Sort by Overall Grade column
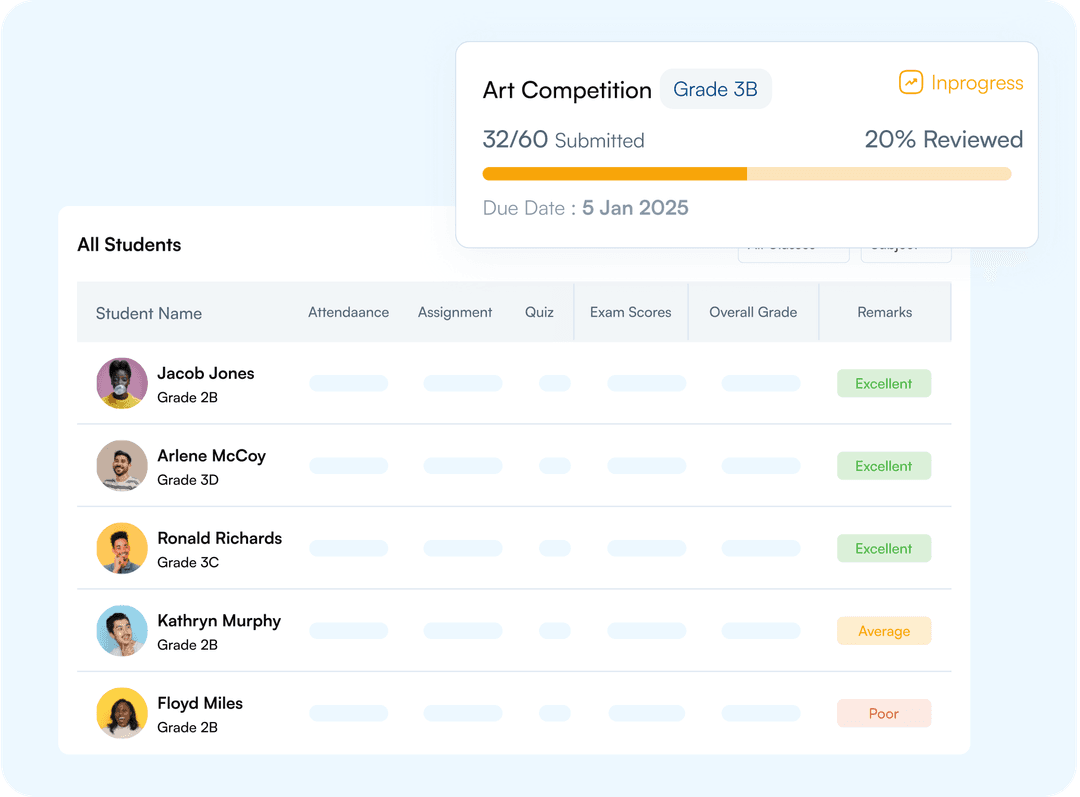This screenshot has height=797, width=1080. 753,312
